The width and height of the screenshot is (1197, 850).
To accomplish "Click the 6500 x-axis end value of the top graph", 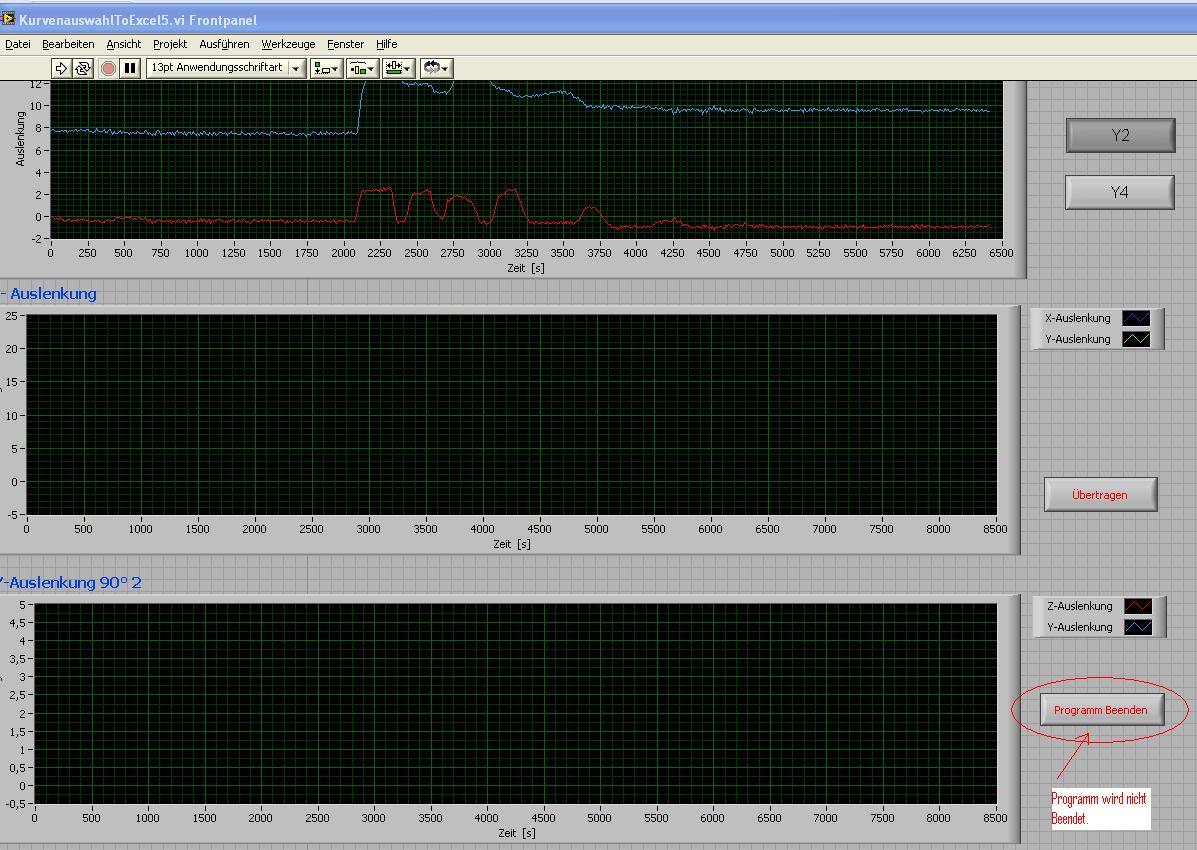I will tap(1001, 253).
